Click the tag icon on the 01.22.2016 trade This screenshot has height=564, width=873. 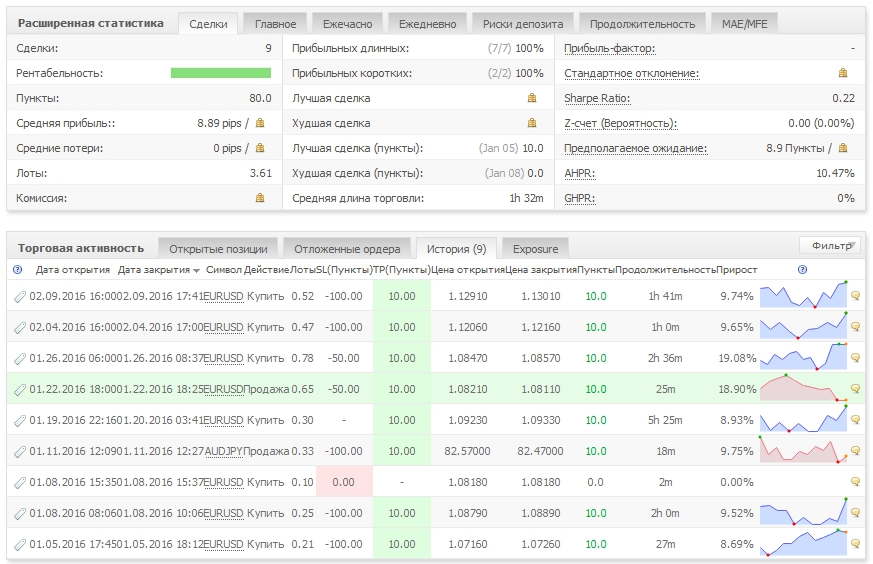coord(19,390)
